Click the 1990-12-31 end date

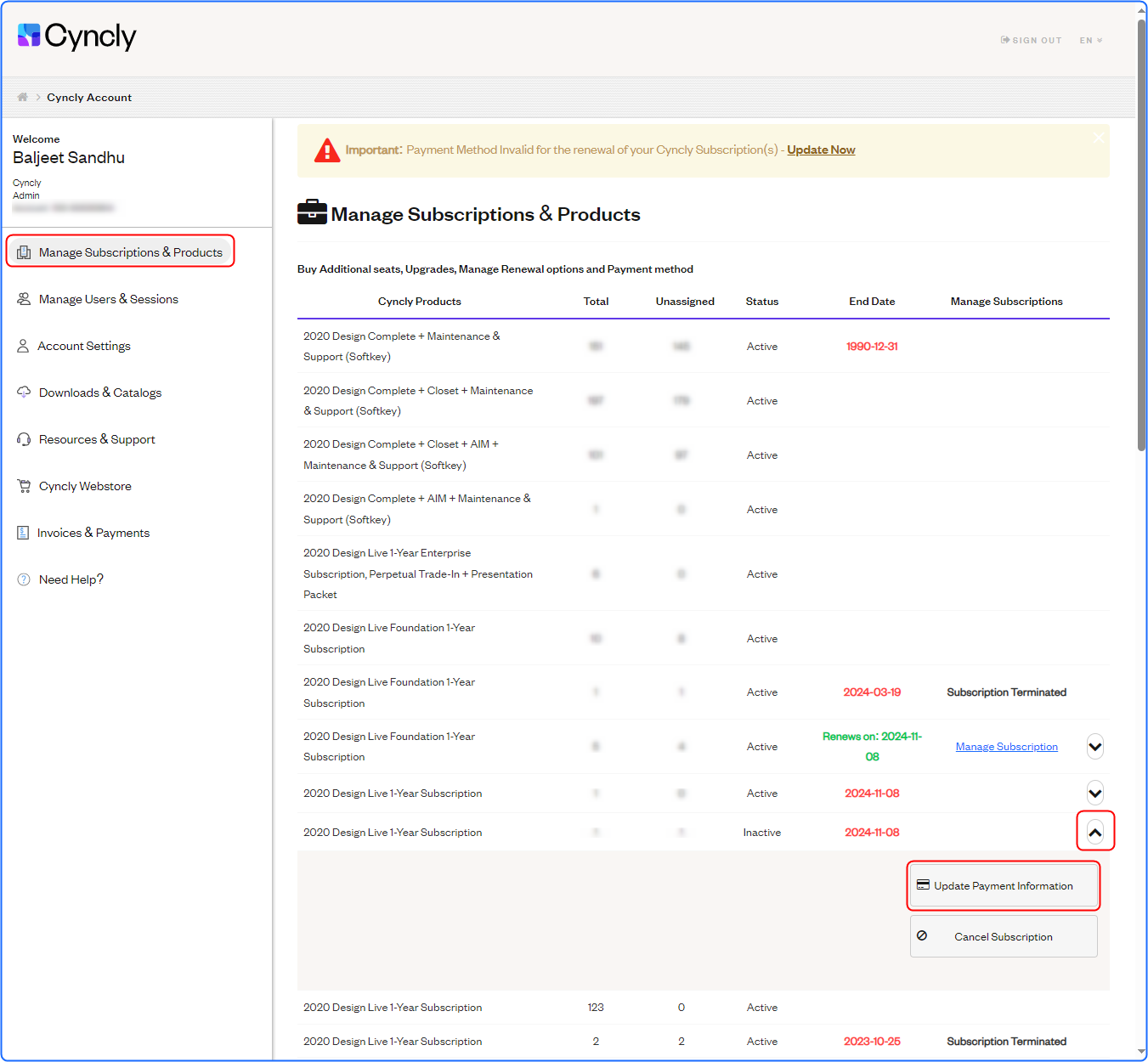click(872, 347)
